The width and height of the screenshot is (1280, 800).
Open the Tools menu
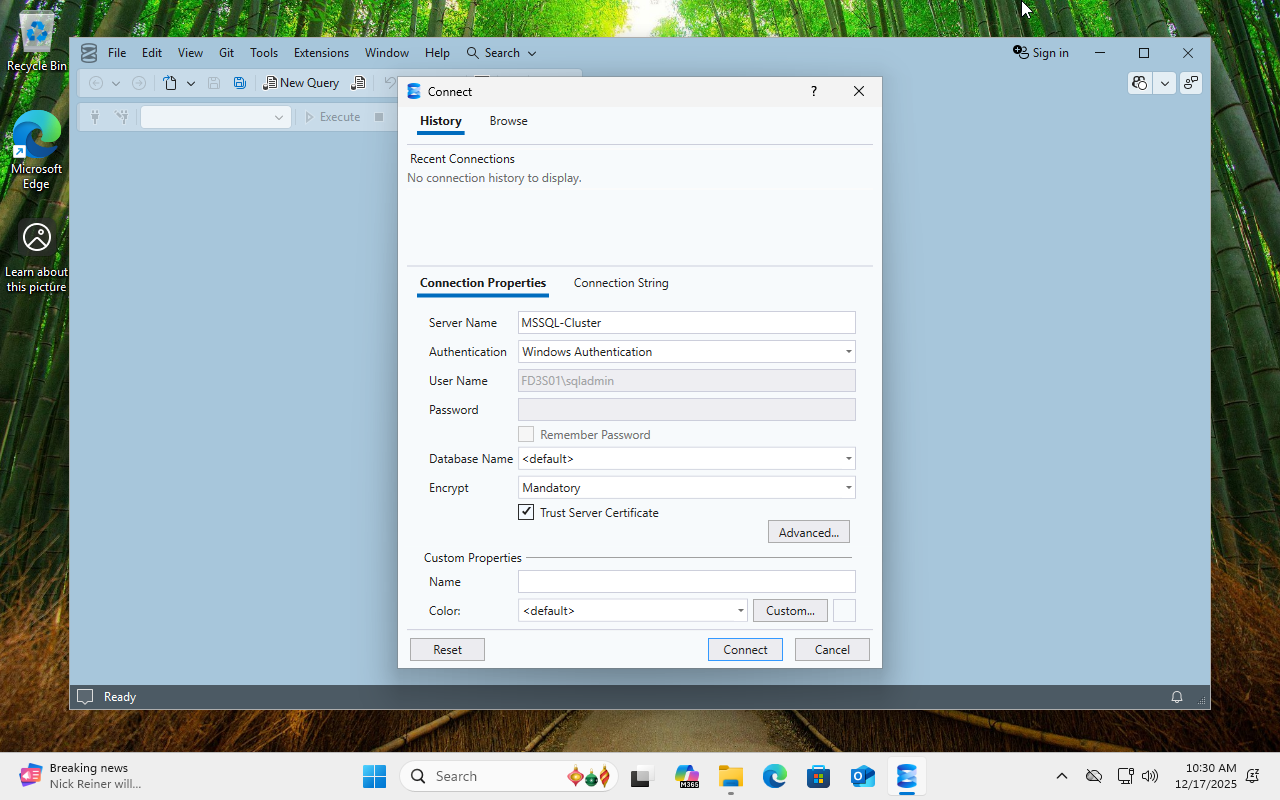click(264, 53)
